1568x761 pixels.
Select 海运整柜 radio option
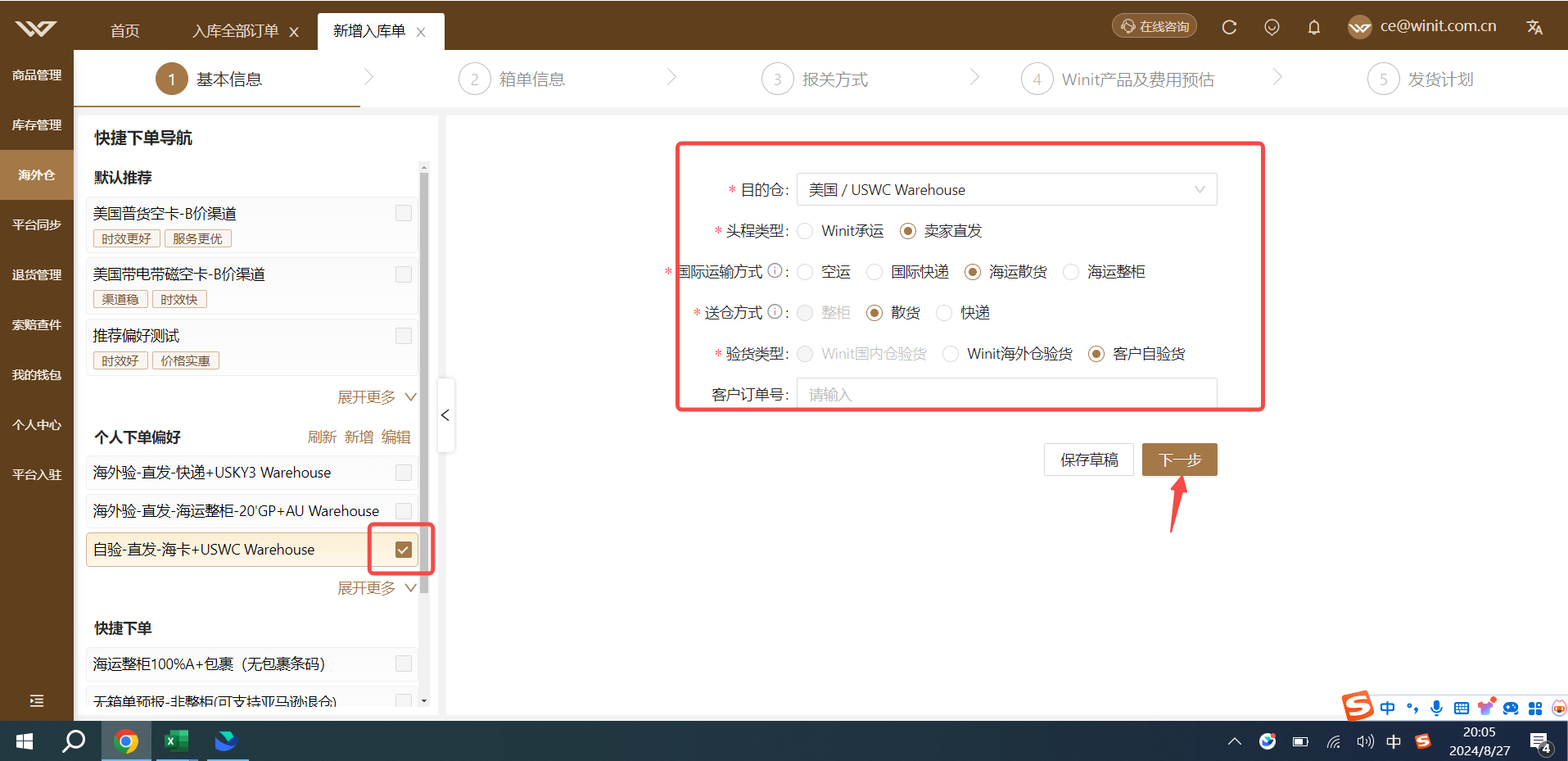1071,272
